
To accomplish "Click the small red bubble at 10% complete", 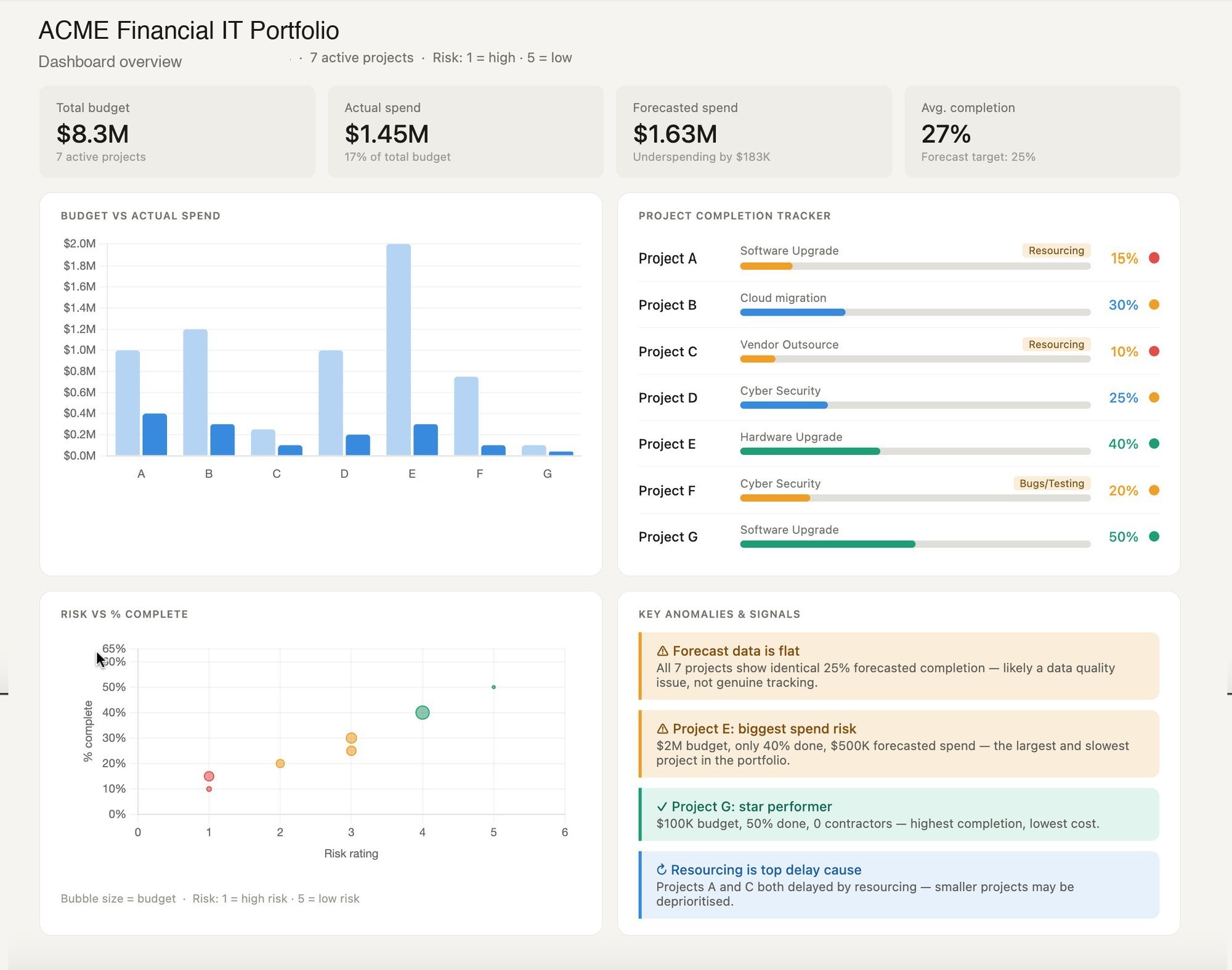I will pyautogui.click(x=209, y=789).
